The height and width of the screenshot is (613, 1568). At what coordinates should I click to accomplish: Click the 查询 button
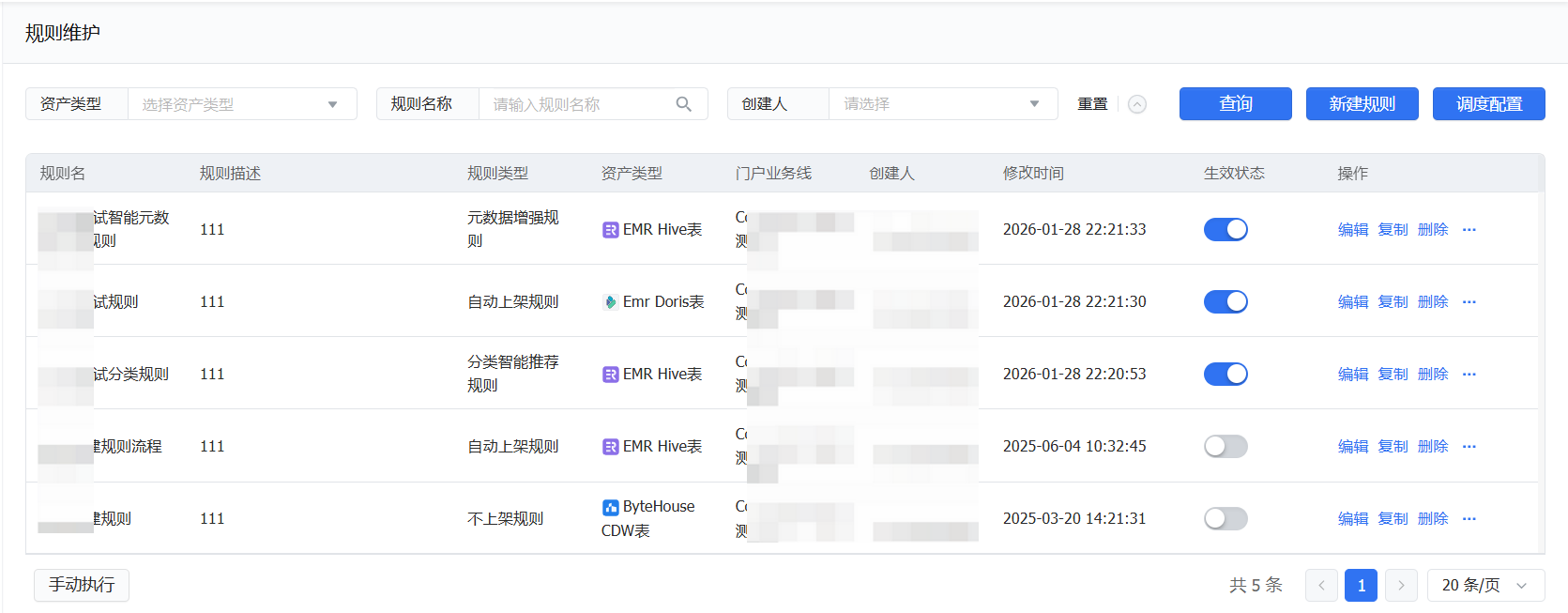pos(1236,104)
